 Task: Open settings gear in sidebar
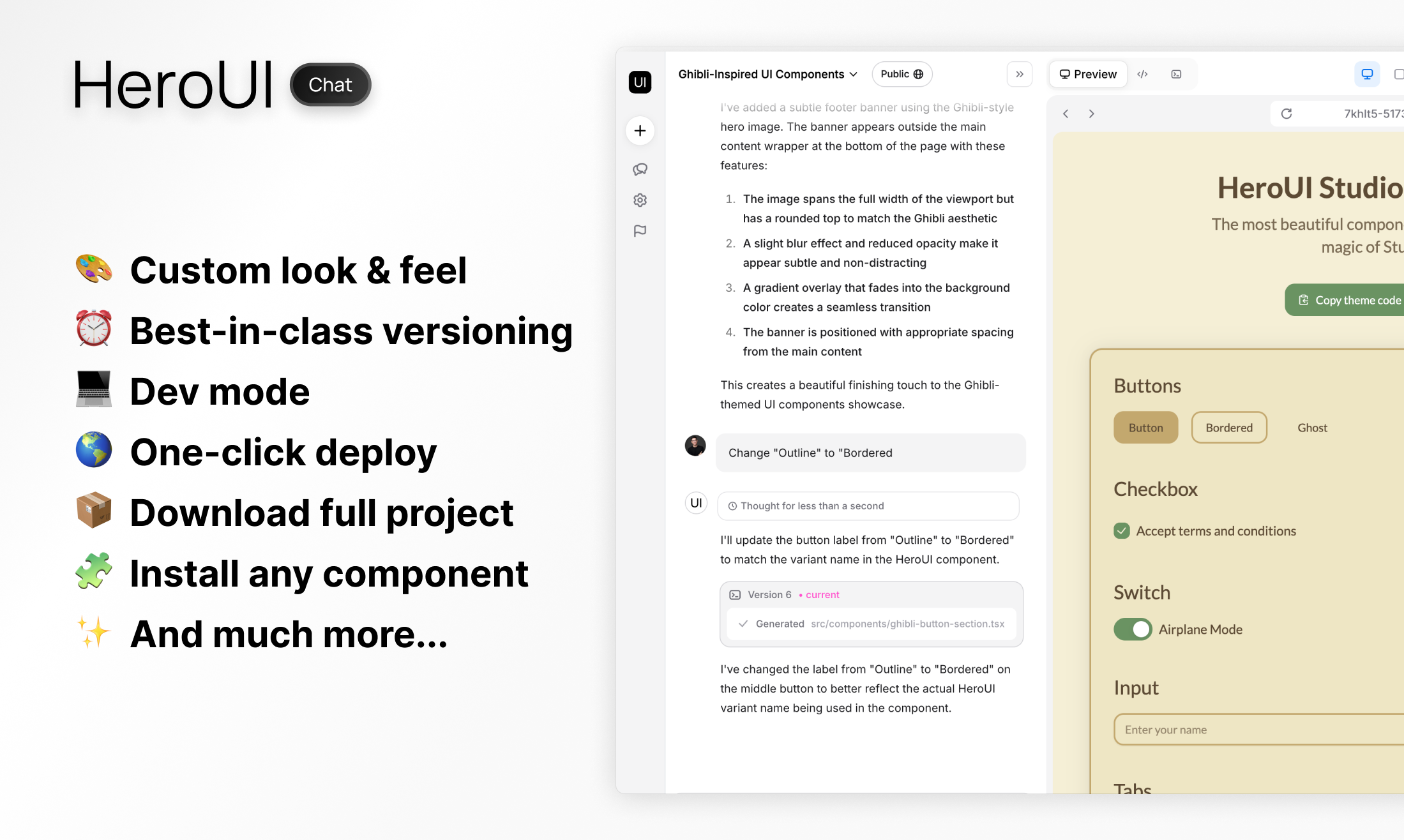pyautogui.click(x=640, y=200)
